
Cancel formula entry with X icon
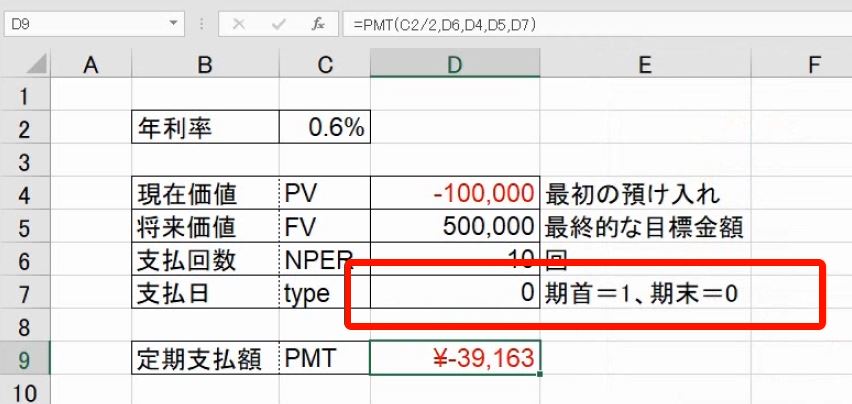pos(238,24)
